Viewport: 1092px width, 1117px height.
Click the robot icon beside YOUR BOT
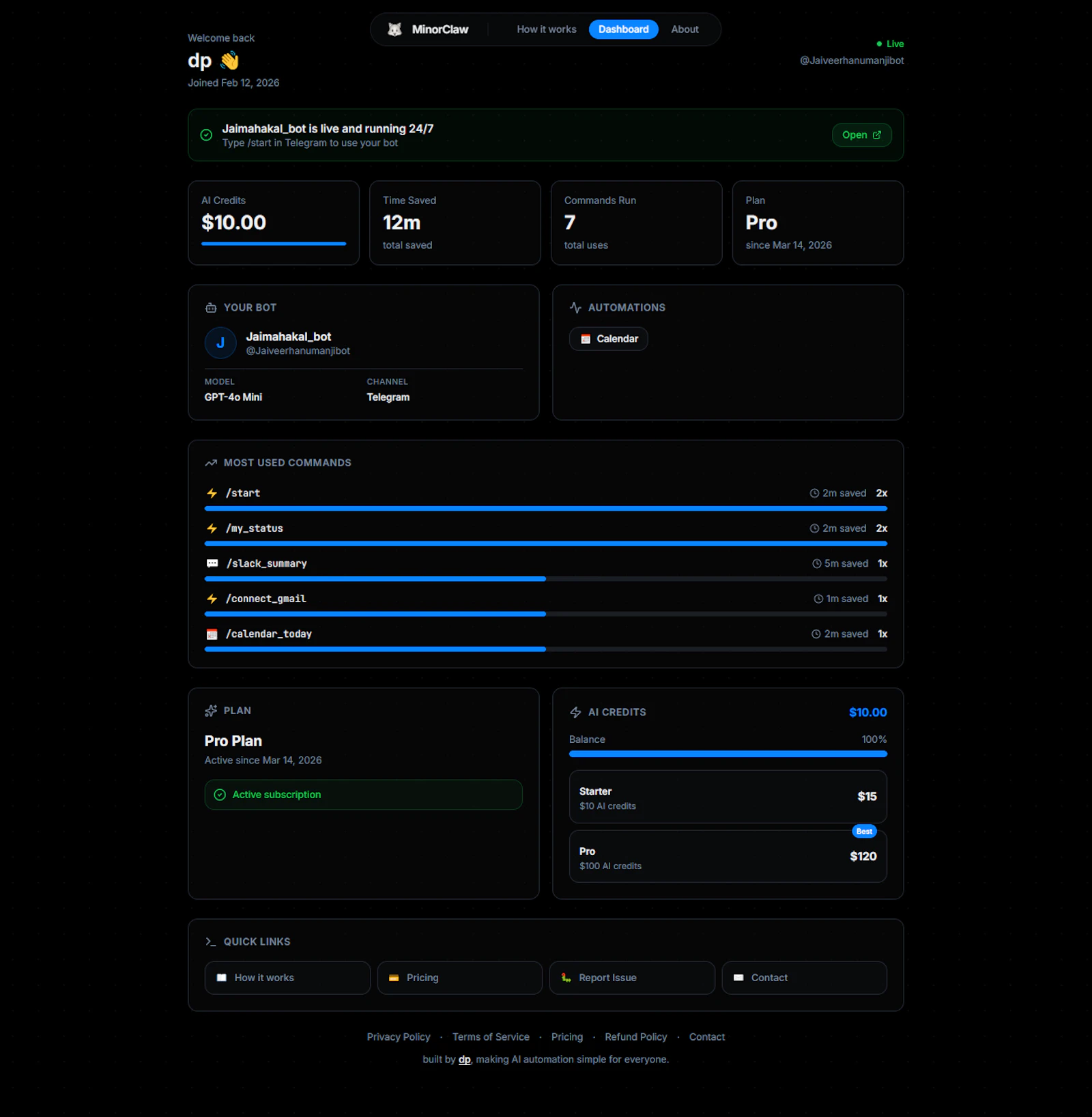coord(211,308)
